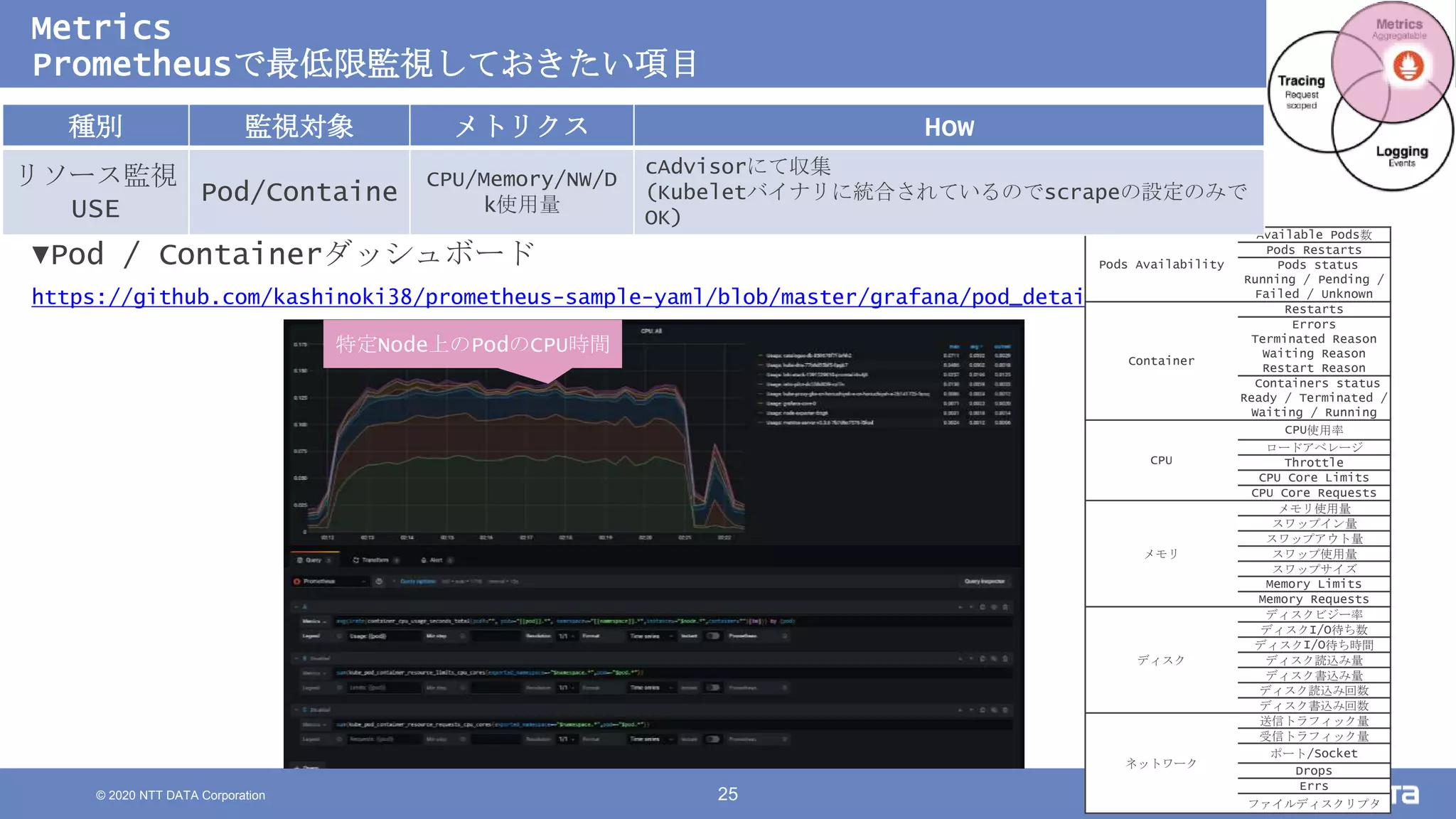Sort legend by max column header
Image resolution: width=1456 pixels, height=819 pixels.
tap(955, 346)
